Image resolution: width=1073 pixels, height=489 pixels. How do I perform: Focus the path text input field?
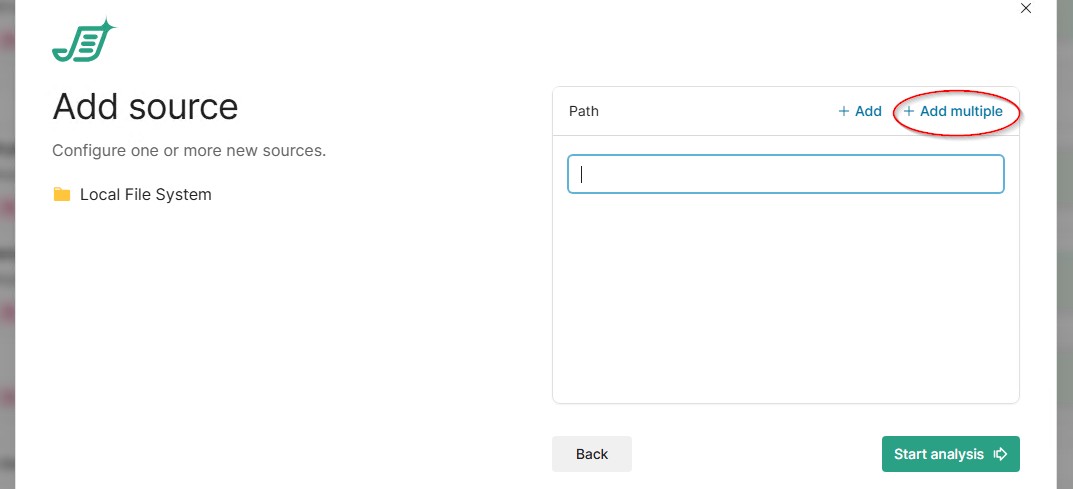[785, 174]
